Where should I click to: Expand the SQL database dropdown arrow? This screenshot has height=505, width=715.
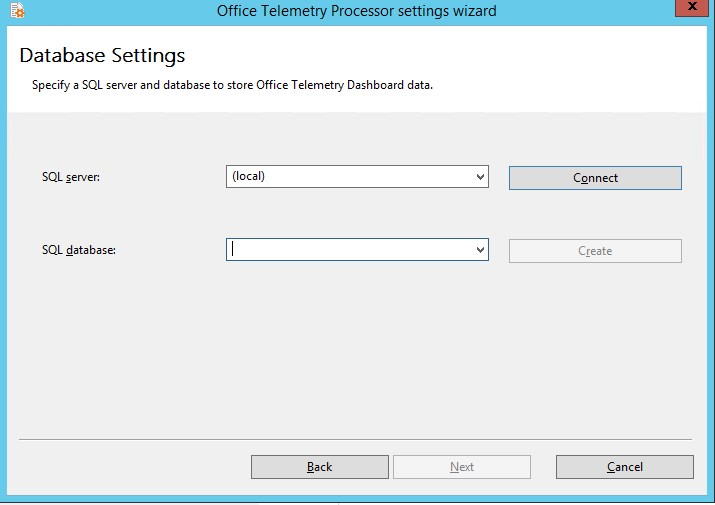480,250
